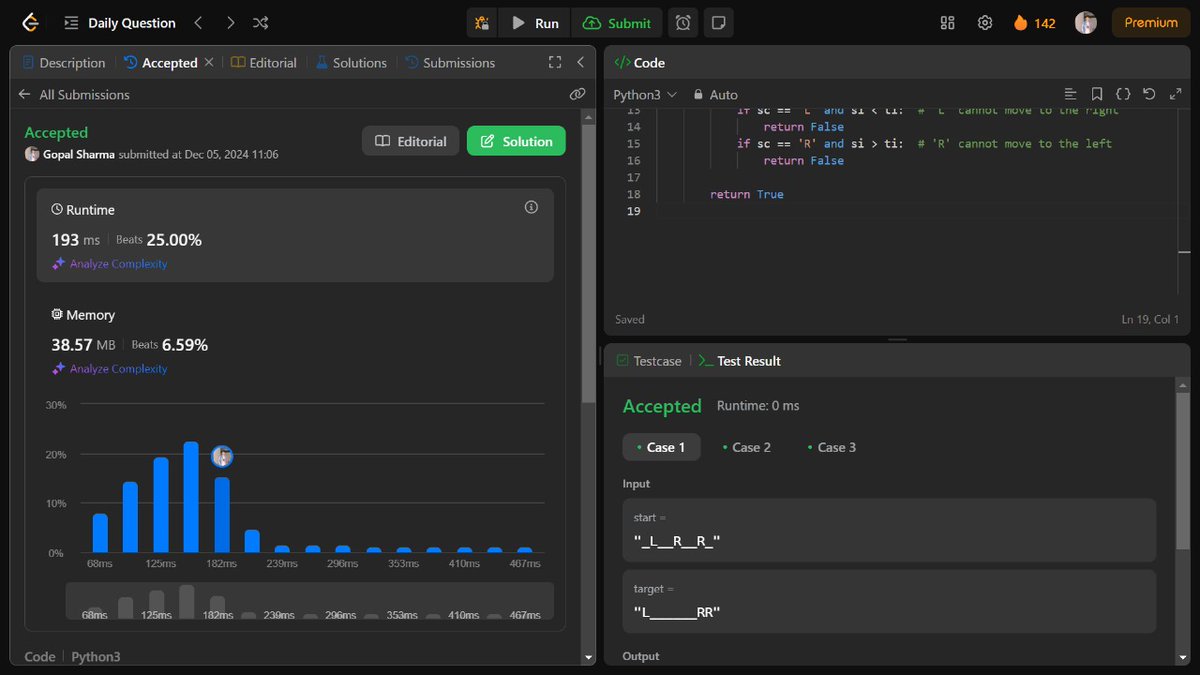Click the Ln 19, Col 1 status text
The width and height of the screenshot is (1200, 675).
tap(1150, 319)
